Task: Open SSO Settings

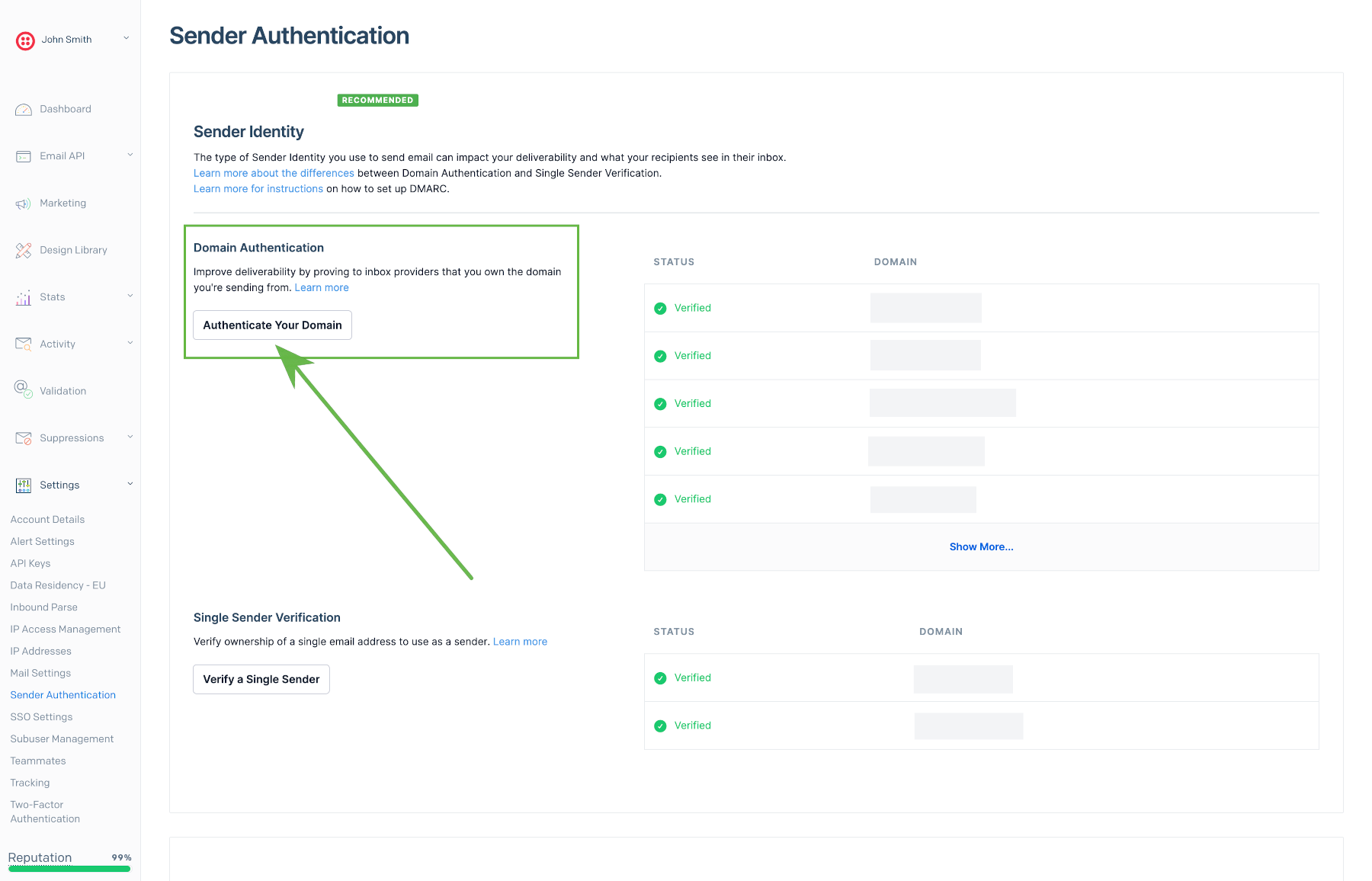Action: click(42, 717)
